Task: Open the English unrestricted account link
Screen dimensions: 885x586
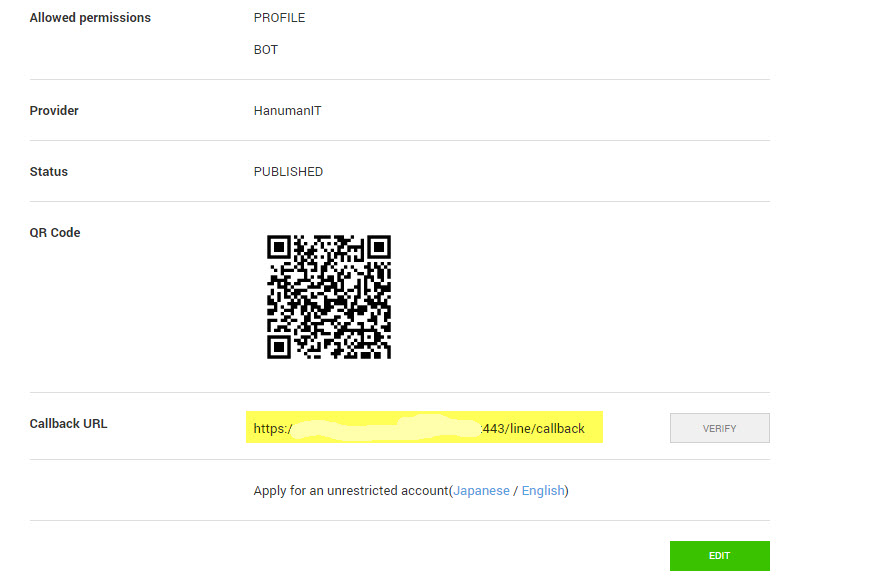Action: pos(543,491)
